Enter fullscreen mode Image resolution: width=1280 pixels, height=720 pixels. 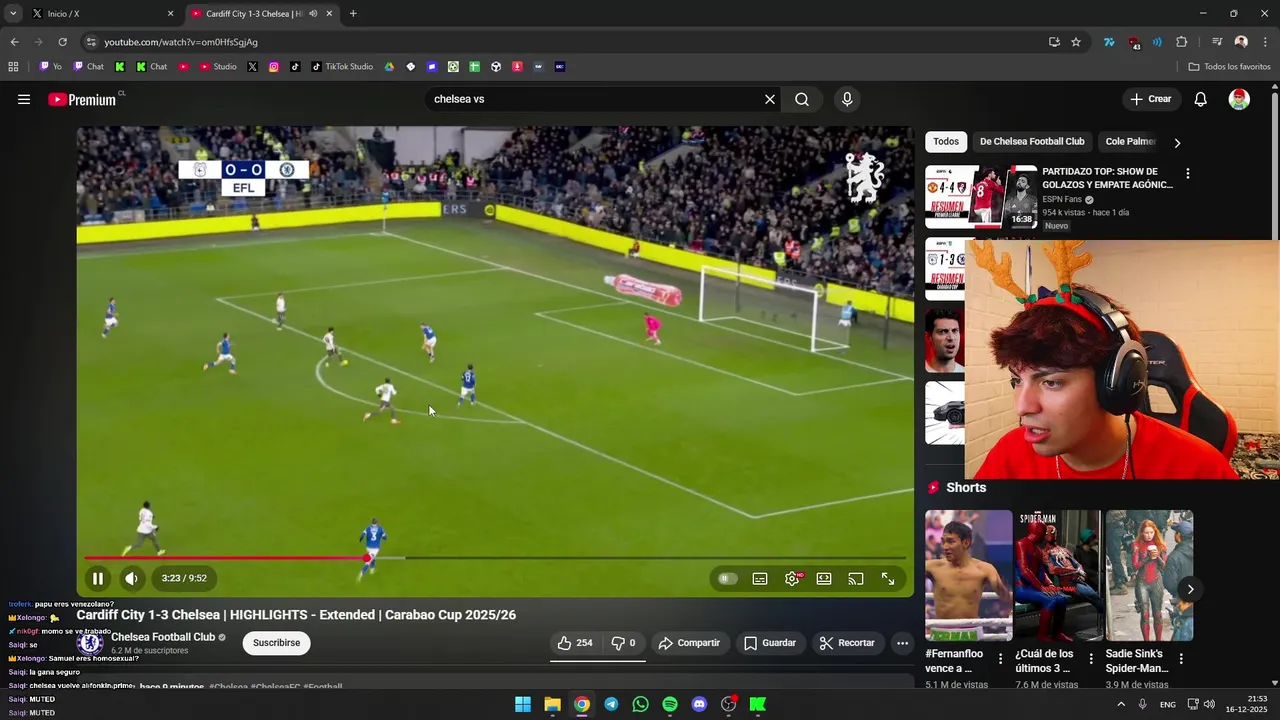[888, 578]
